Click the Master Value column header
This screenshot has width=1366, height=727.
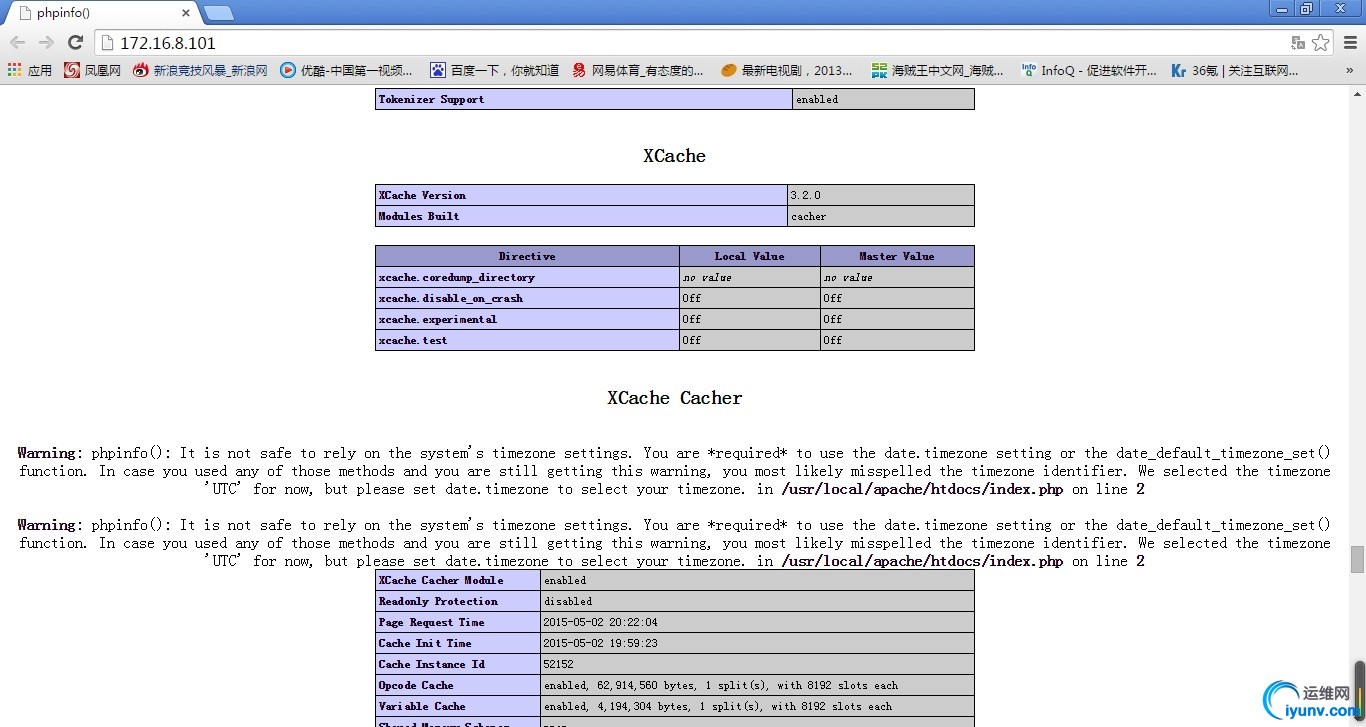click(x=897, y=256)
